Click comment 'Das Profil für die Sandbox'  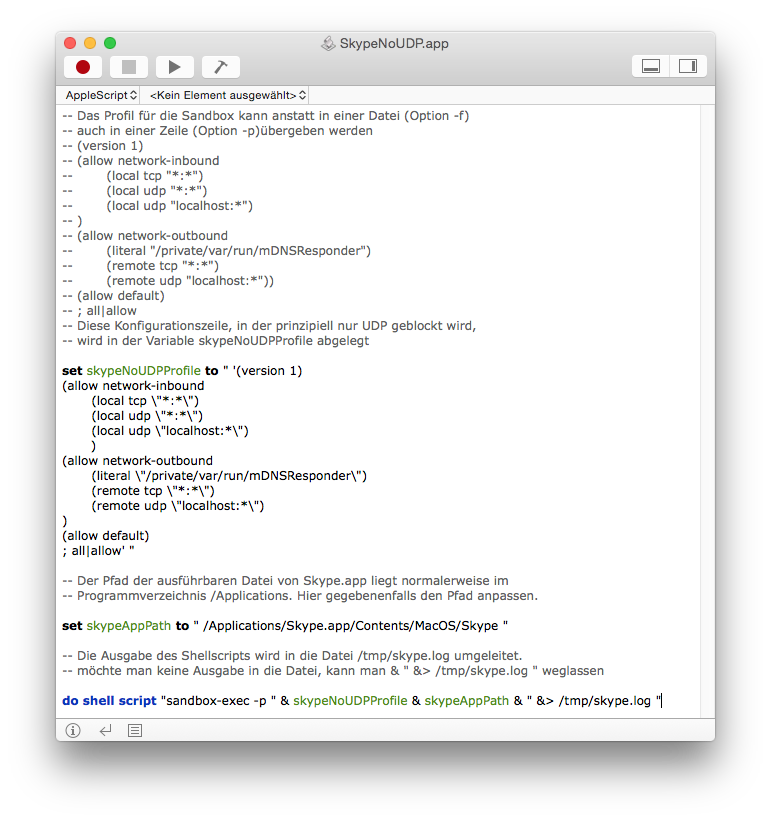[266, 116]
